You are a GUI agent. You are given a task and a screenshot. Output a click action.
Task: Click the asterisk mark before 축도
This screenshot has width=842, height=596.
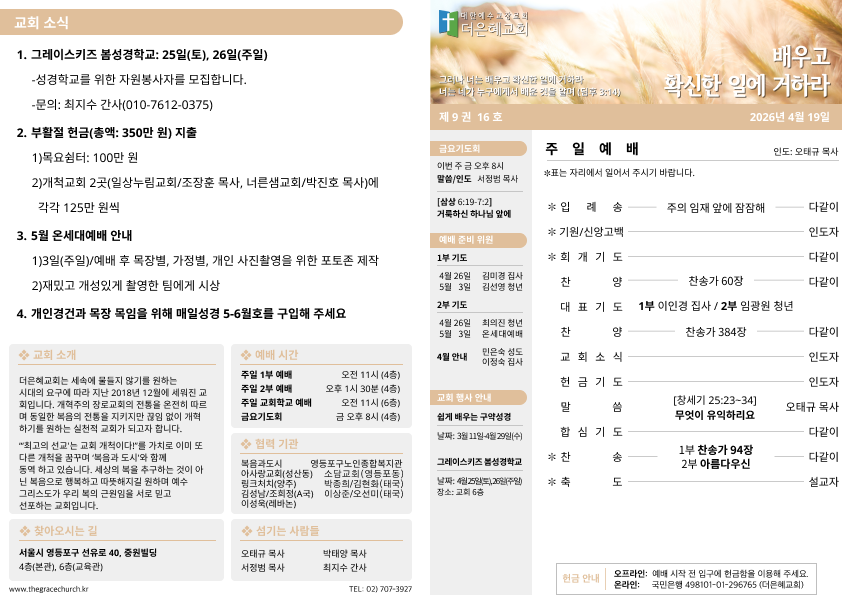[x=551, y=482]
